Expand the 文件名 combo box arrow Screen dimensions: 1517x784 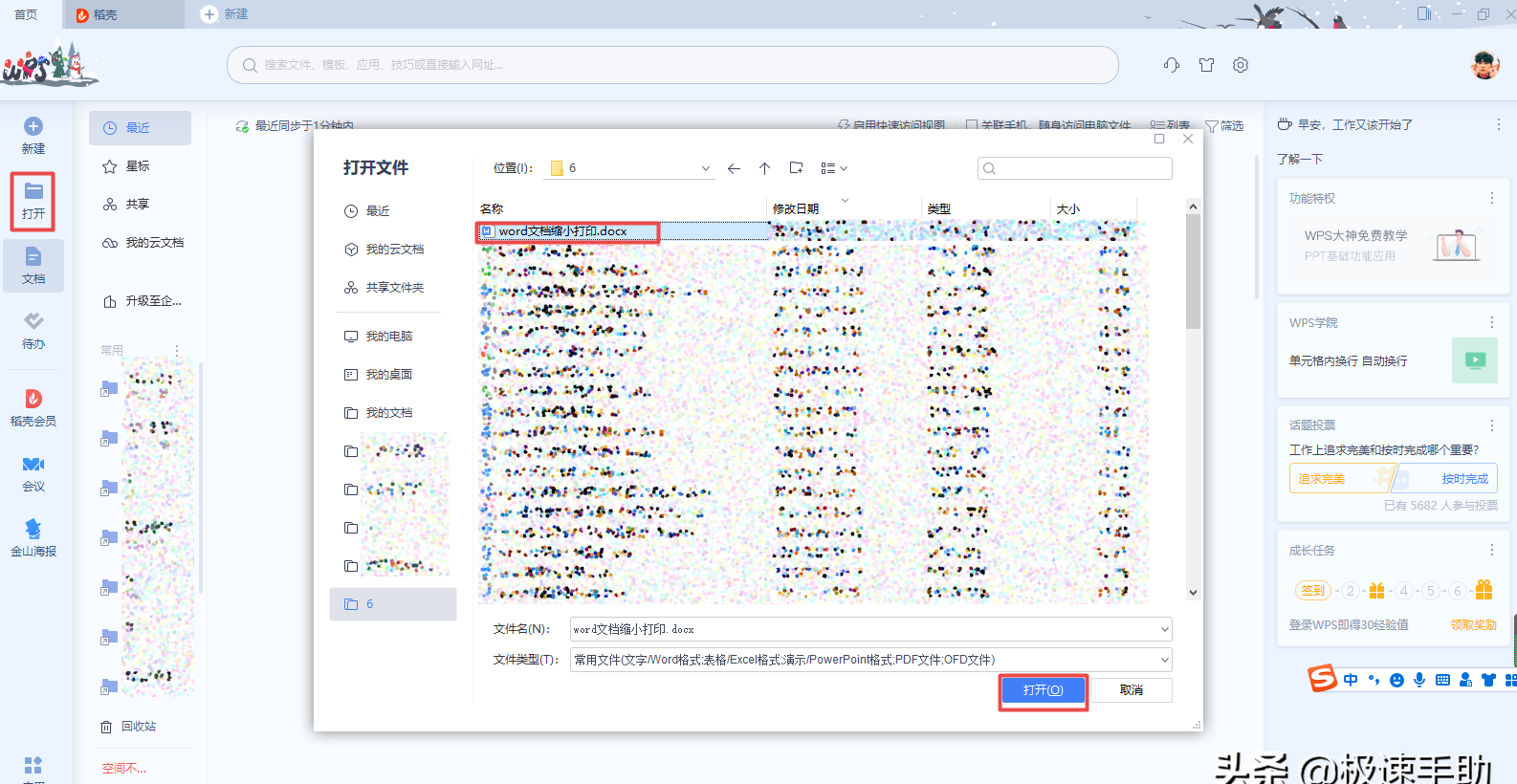1164,629
